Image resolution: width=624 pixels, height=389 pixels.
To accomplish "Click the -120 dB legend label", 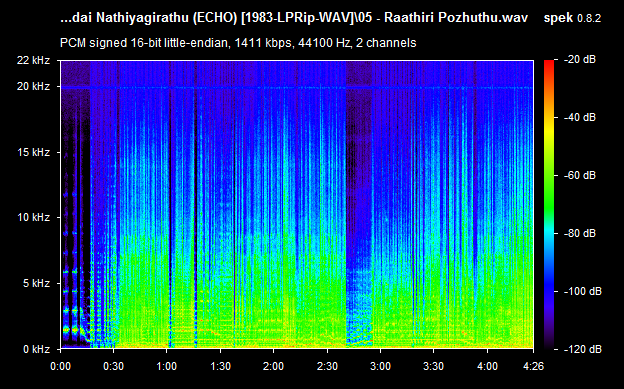I will click(x=583, y=349).
